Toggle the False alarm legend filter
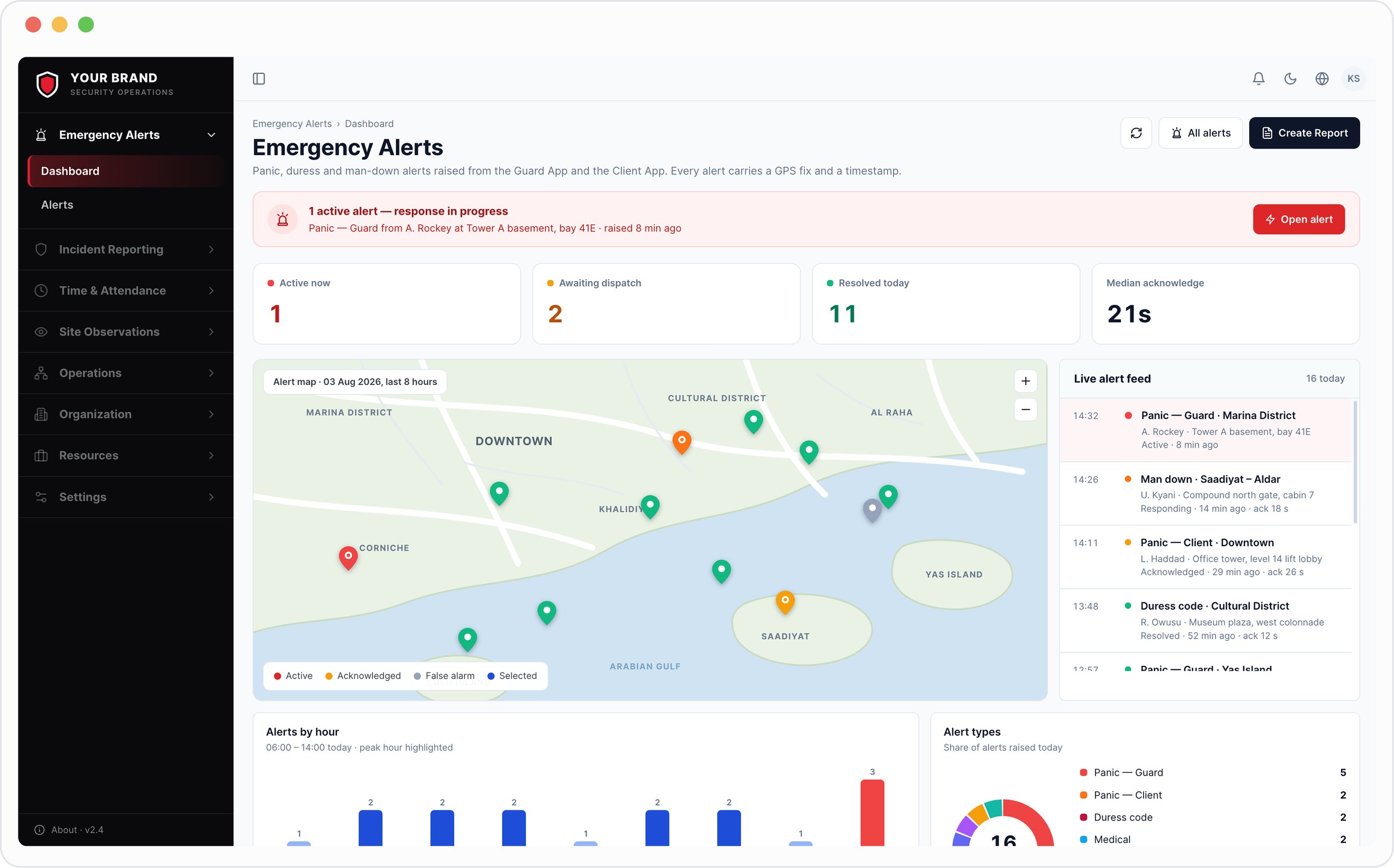 coord(444,676)
